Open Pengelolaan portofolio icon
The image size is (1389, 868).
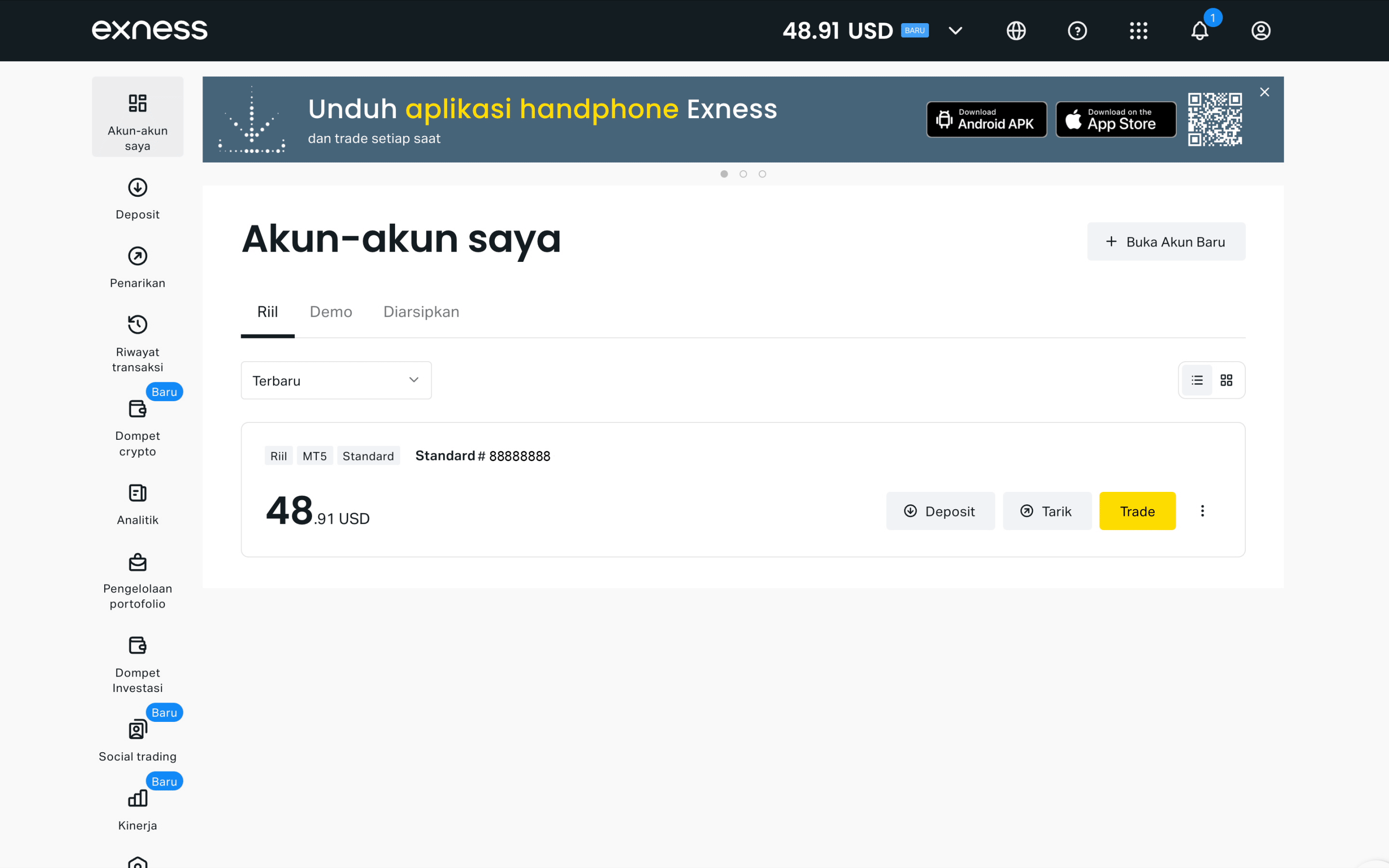coord(137,561)
